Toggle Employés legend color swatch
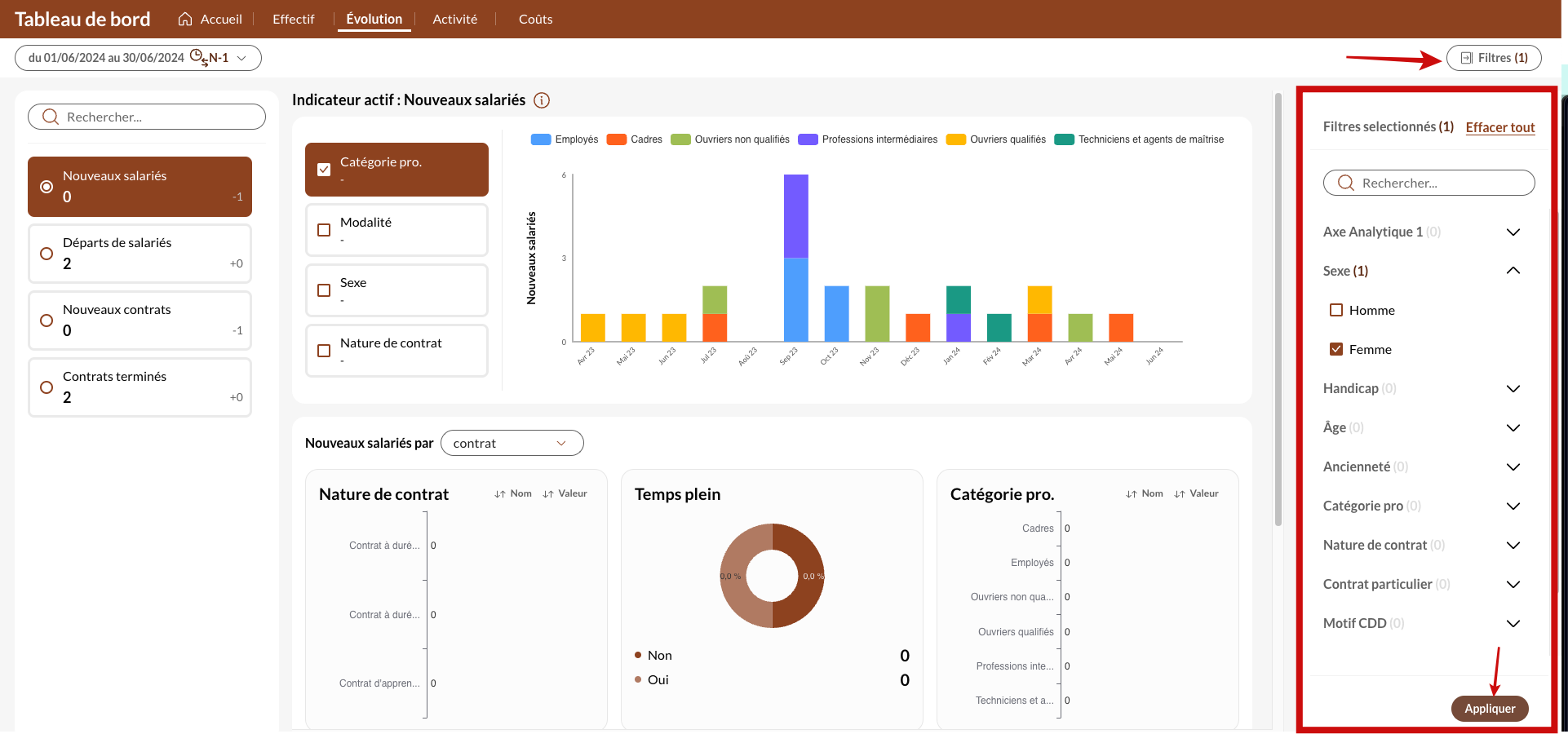Screen dimensions: 1568x734 [x=541, y=139]
